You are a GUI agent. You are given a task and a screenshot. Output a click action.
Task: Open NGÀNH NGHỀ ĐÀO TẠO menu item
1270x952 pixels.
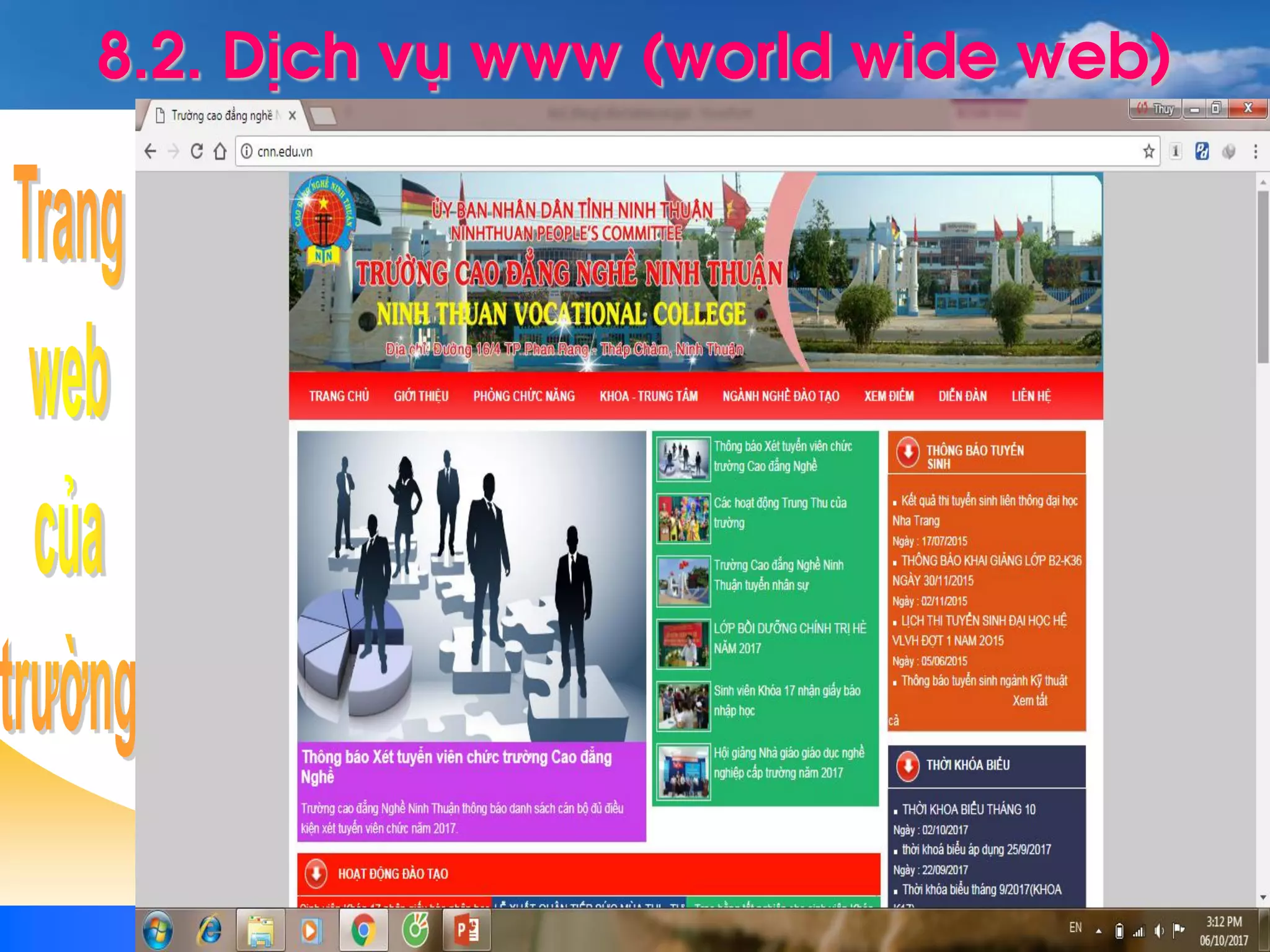(x=781, y=396)
